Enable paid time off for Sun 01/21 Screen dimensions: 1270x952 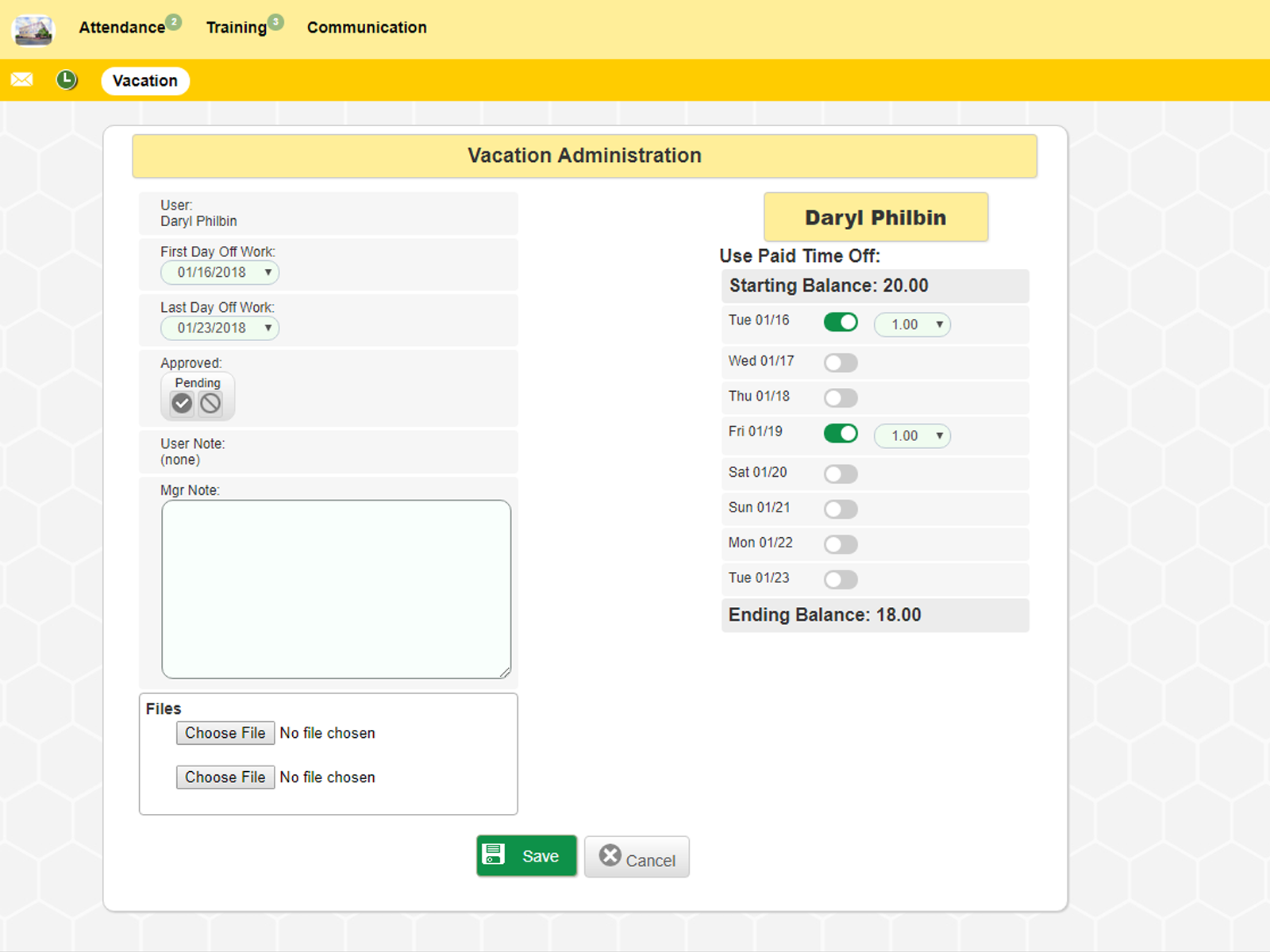pyautogui.click(x=841, y=509)
